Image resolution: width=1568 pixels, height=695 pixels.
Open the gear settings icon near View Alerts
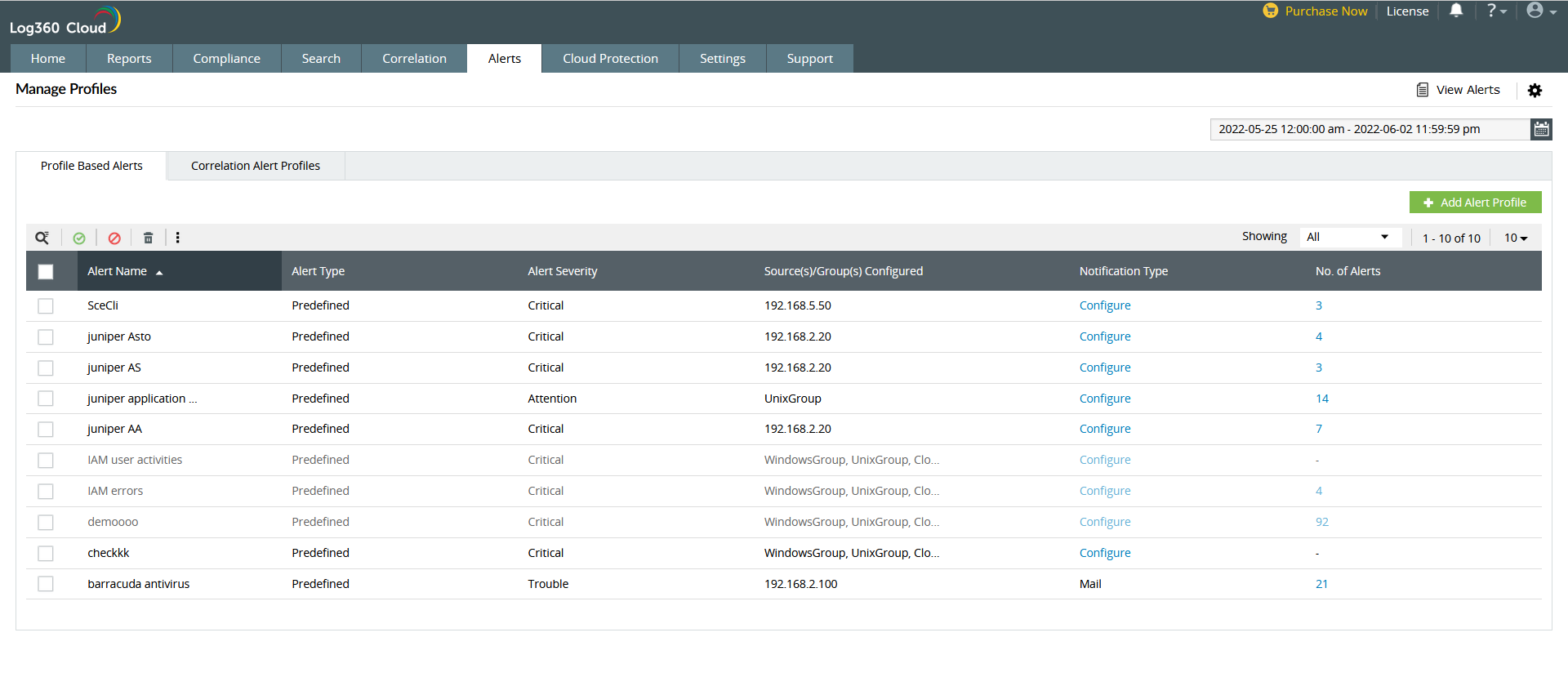[x=1535, y=90]
